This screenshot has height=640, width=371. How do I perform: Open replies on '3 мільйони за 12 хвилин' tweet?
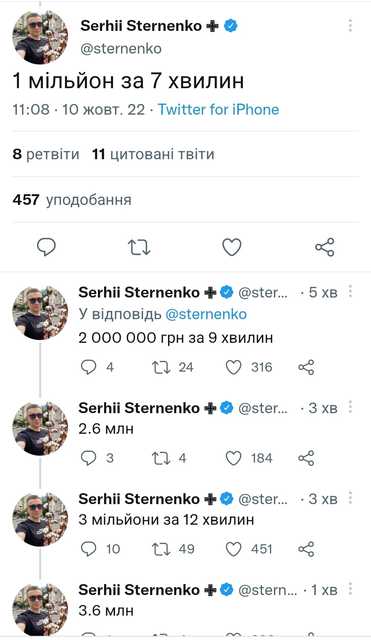(x=89, y=549)
